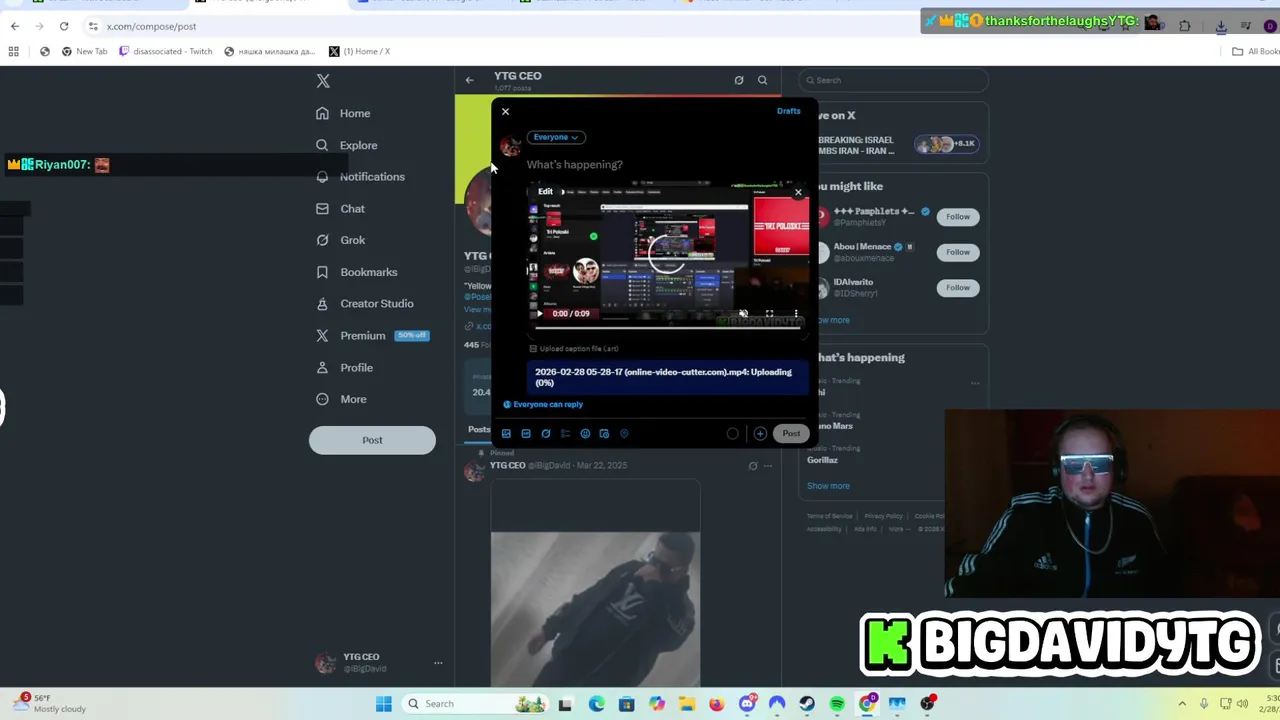Open disassociated - Twitch bookmark
Viewport: 1280px width, 720px height.
tap(165, 51)
